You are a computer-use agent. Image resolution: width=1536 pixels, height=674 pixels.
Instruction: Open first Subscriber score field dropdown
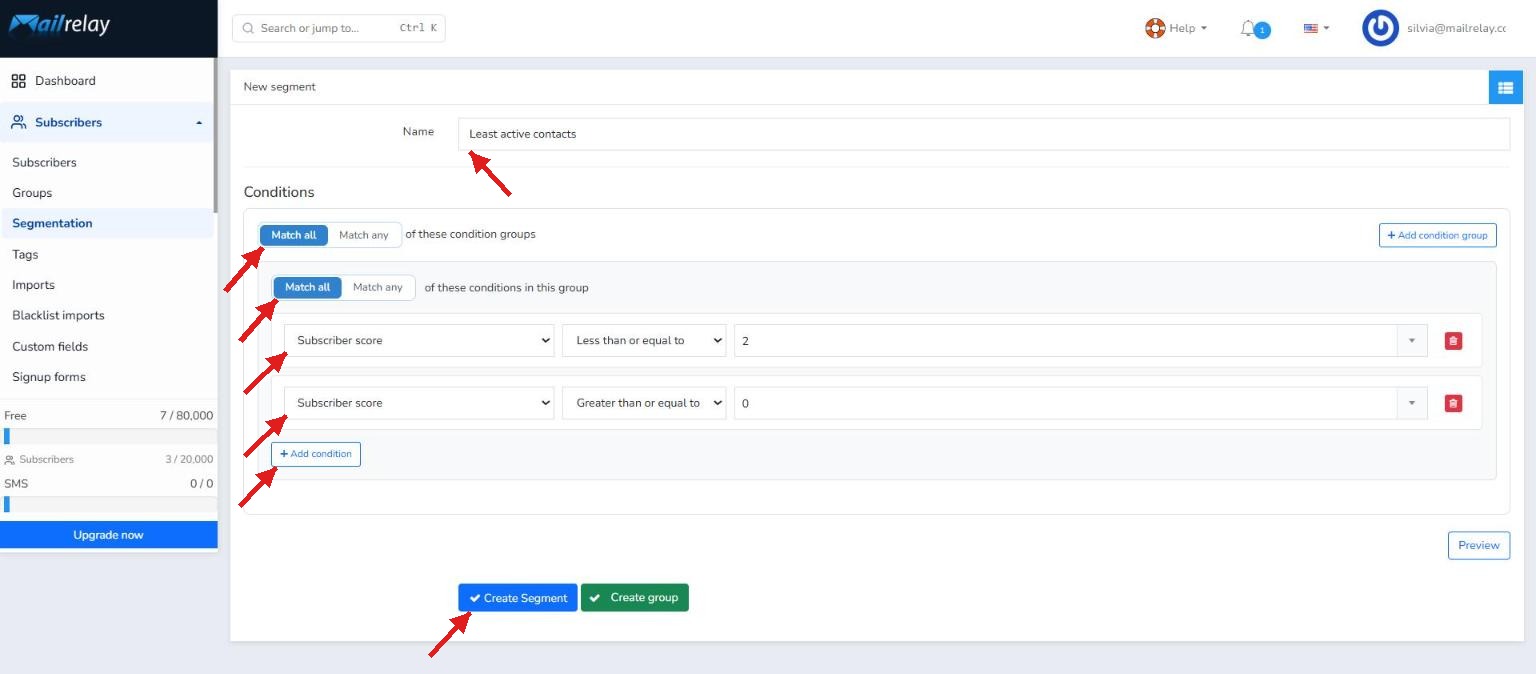coord(419,340)
